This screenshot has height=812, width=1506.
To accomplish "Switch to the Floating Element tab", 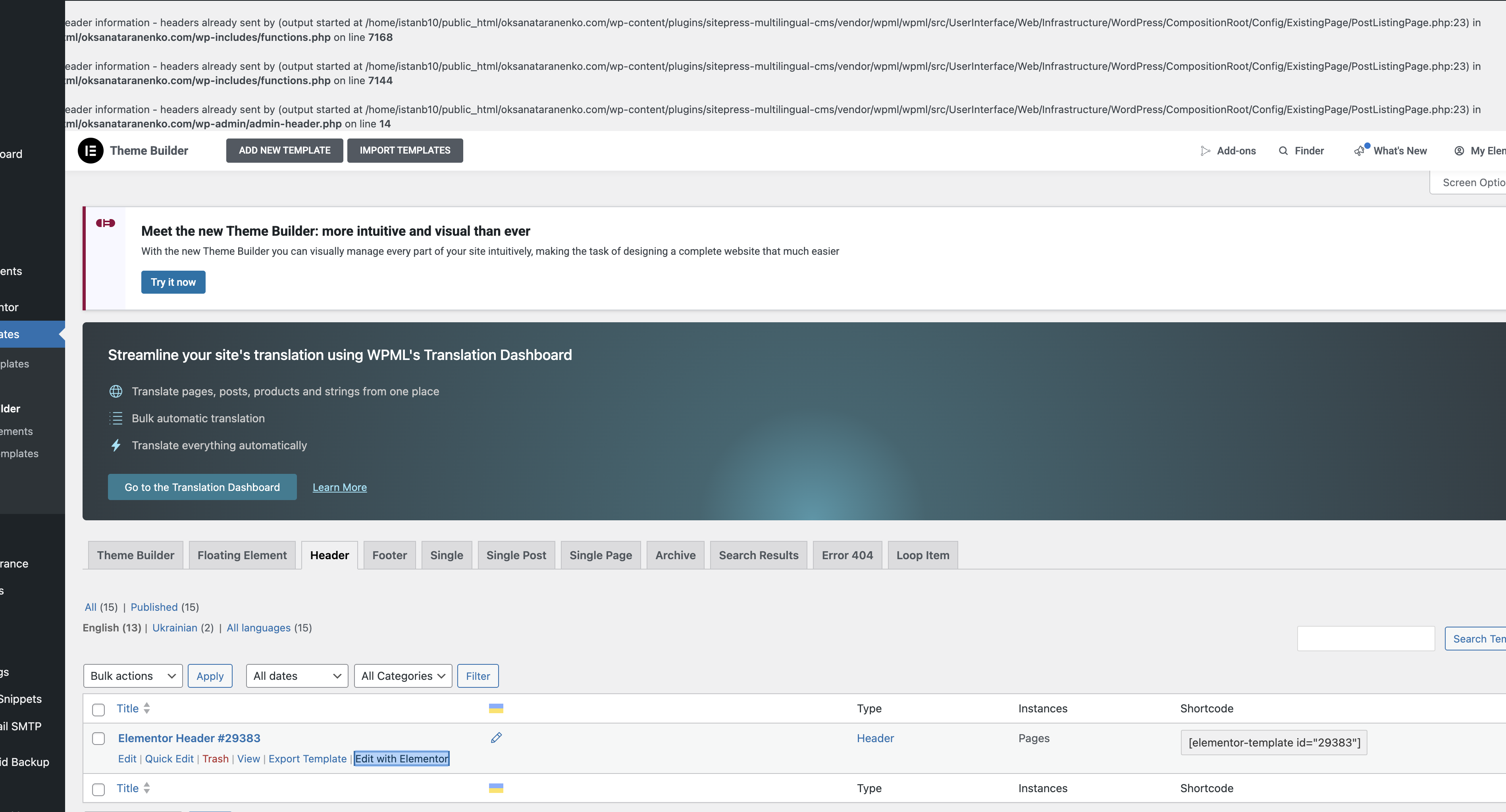I will pos(242,555).
